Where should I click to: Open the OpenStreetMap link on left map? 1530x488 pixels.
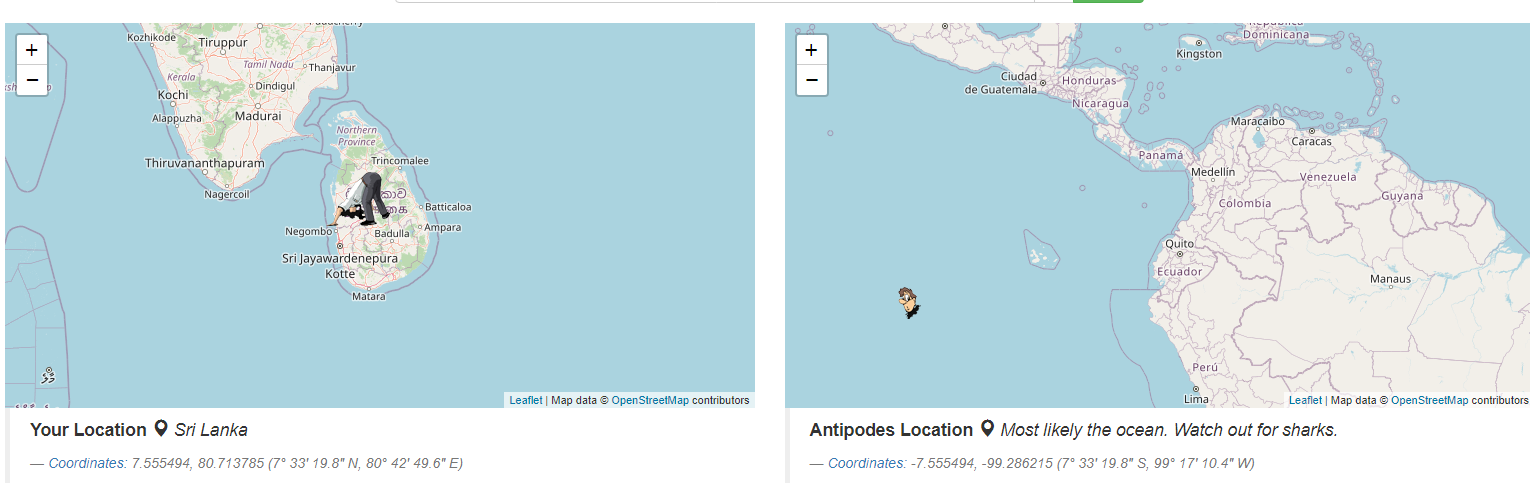[650, 400]
